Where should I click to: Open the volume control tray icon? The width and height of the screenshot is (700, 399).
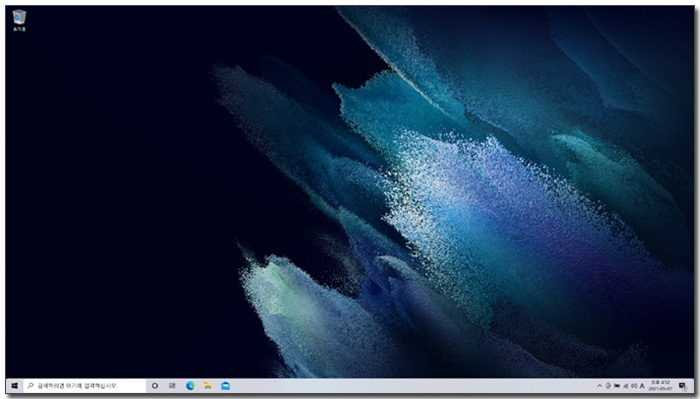tap(634, 386)
